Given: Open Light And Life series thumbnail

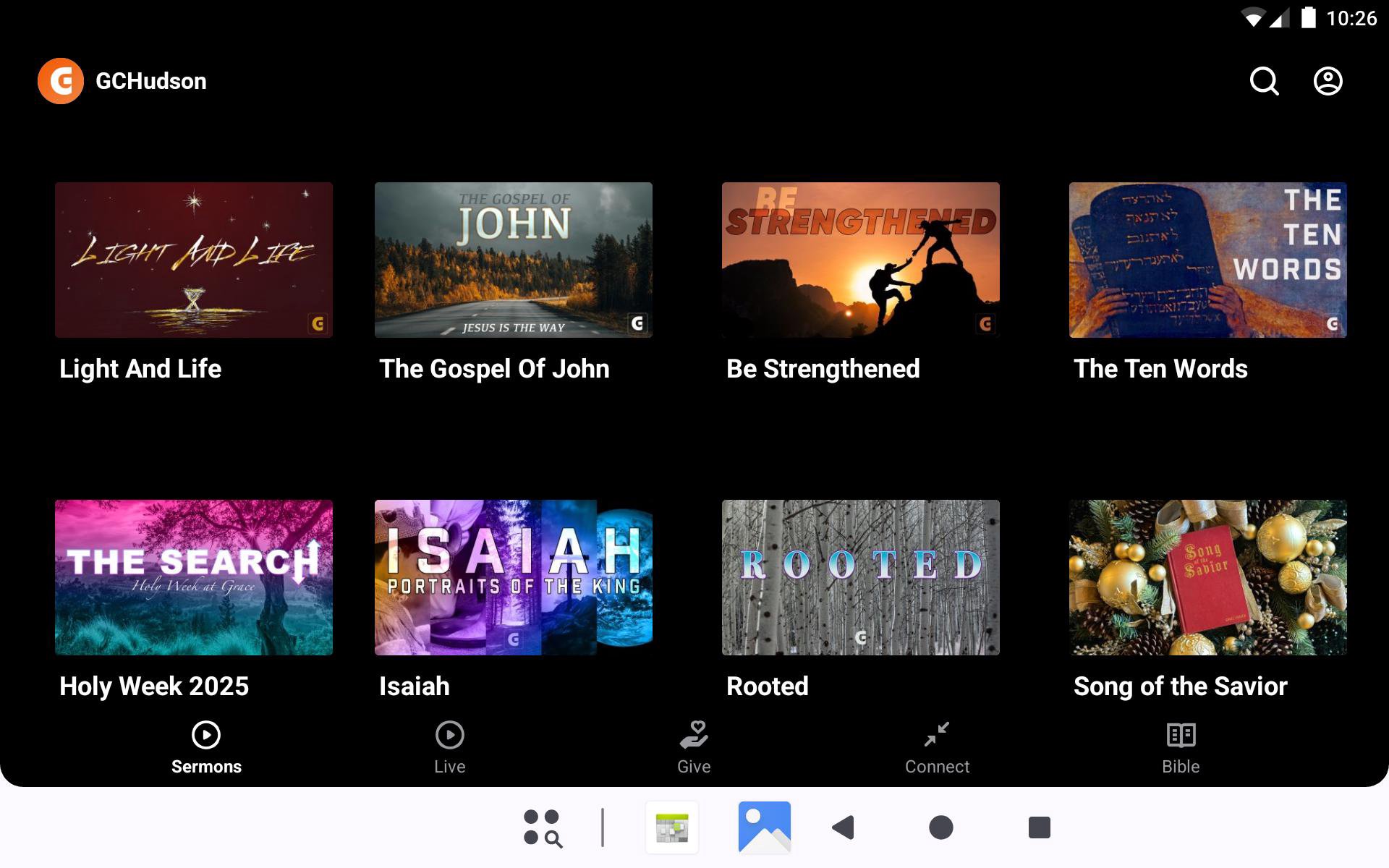Looking at the screenshot, I should point(194,260).
